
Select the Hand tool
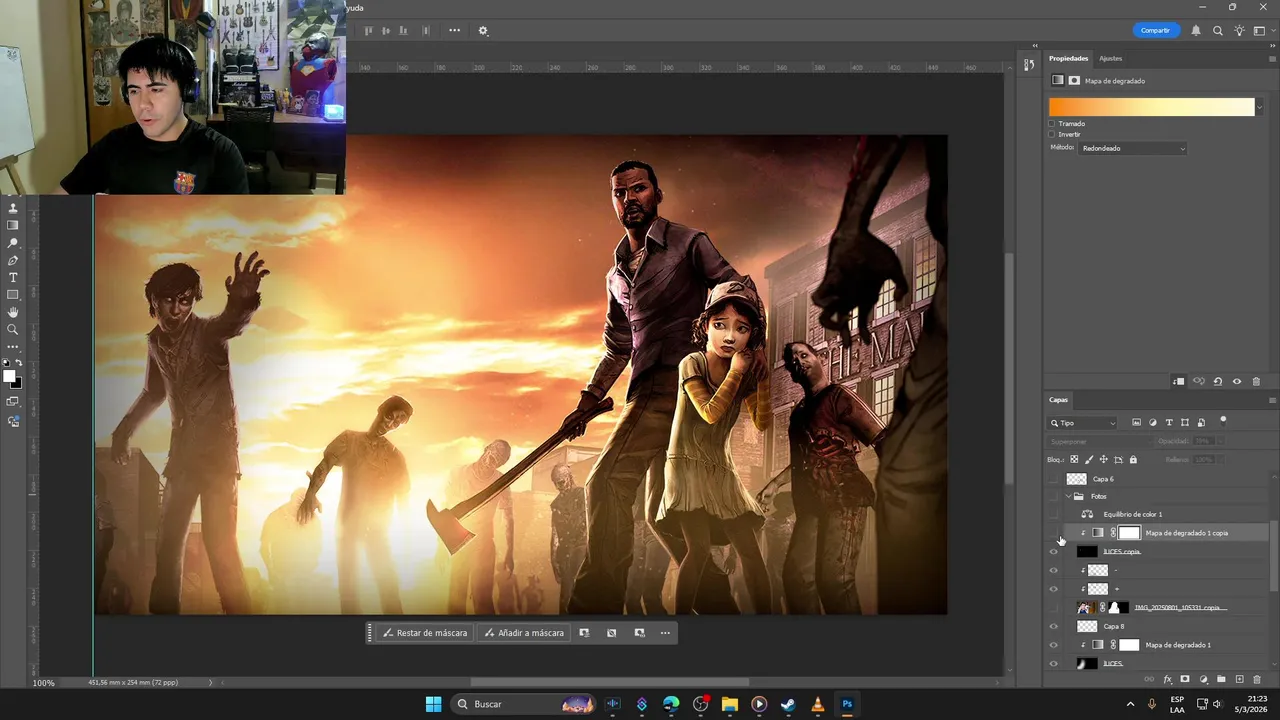[x=13, y=312]
